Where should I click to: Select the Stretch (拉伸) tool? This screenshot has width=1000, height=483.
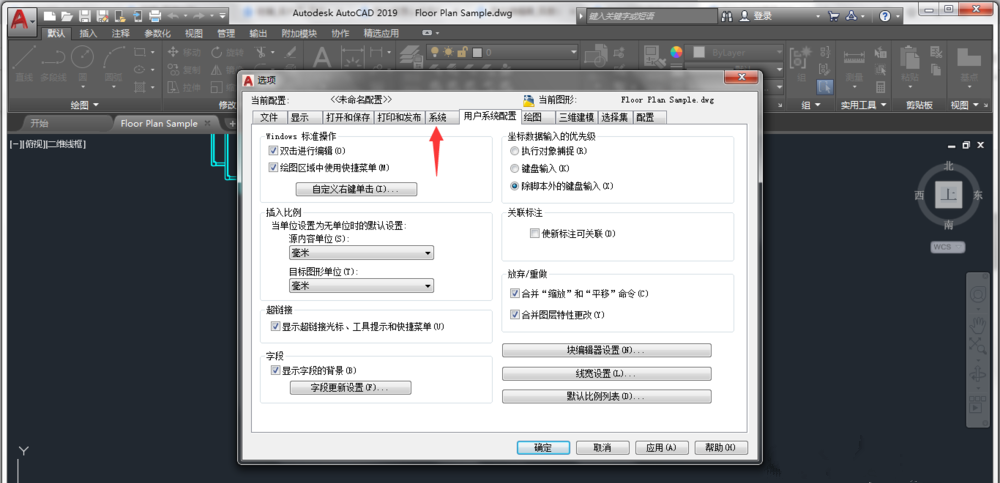(184, 87)
